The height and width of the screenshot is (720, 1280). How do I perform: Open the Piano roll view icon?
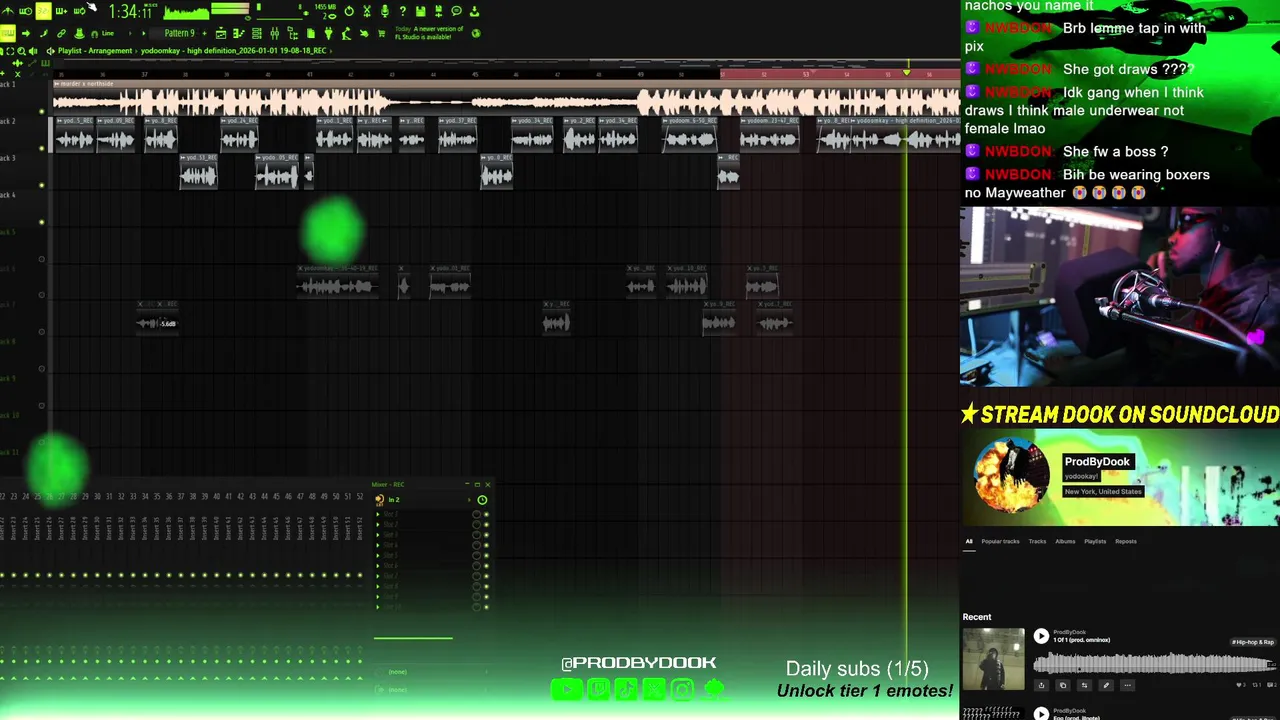coord(239,33)
